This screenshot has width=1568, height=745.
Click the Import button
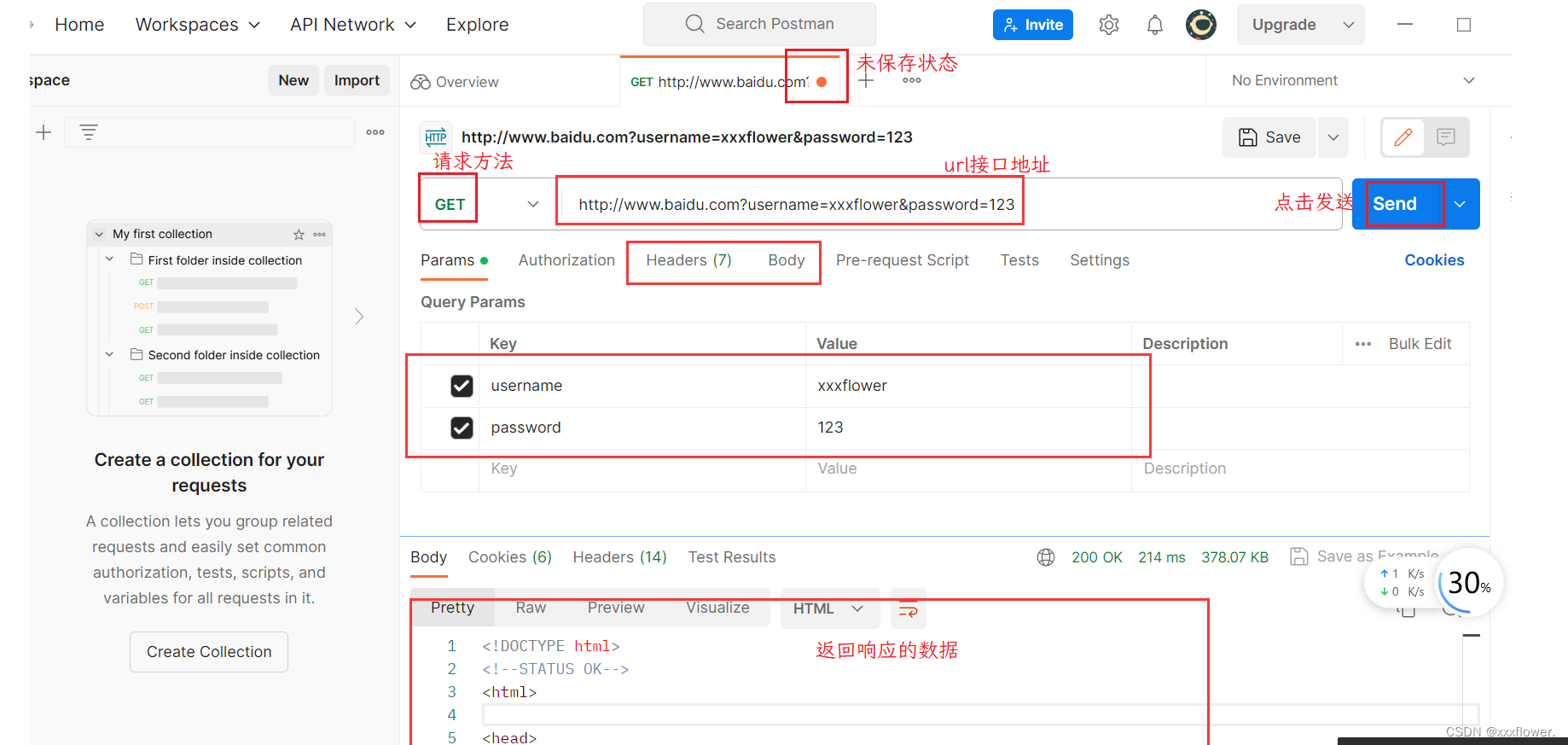click(x=357, y=80)
